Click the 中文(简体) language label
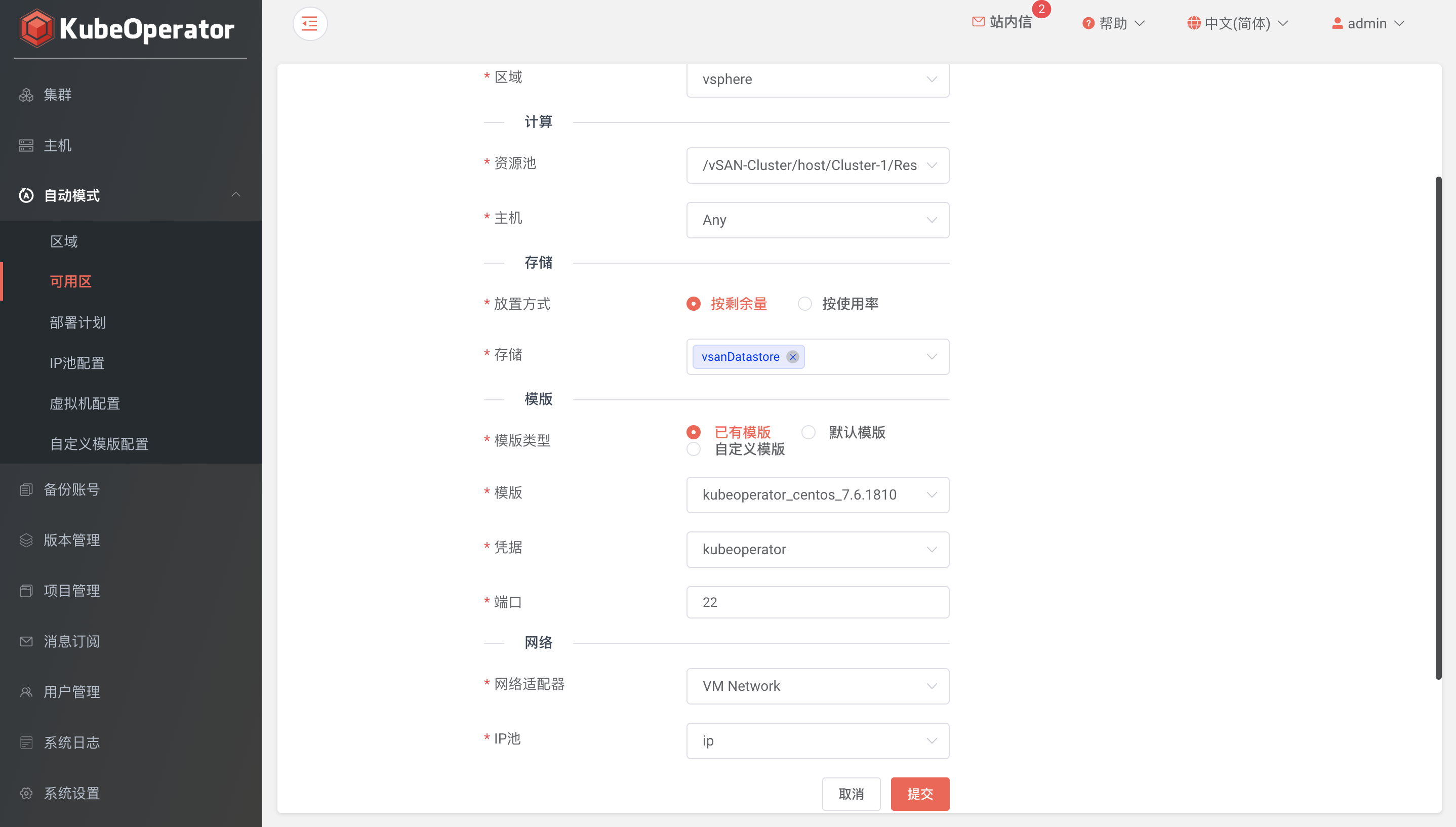 pos(1237,23)
